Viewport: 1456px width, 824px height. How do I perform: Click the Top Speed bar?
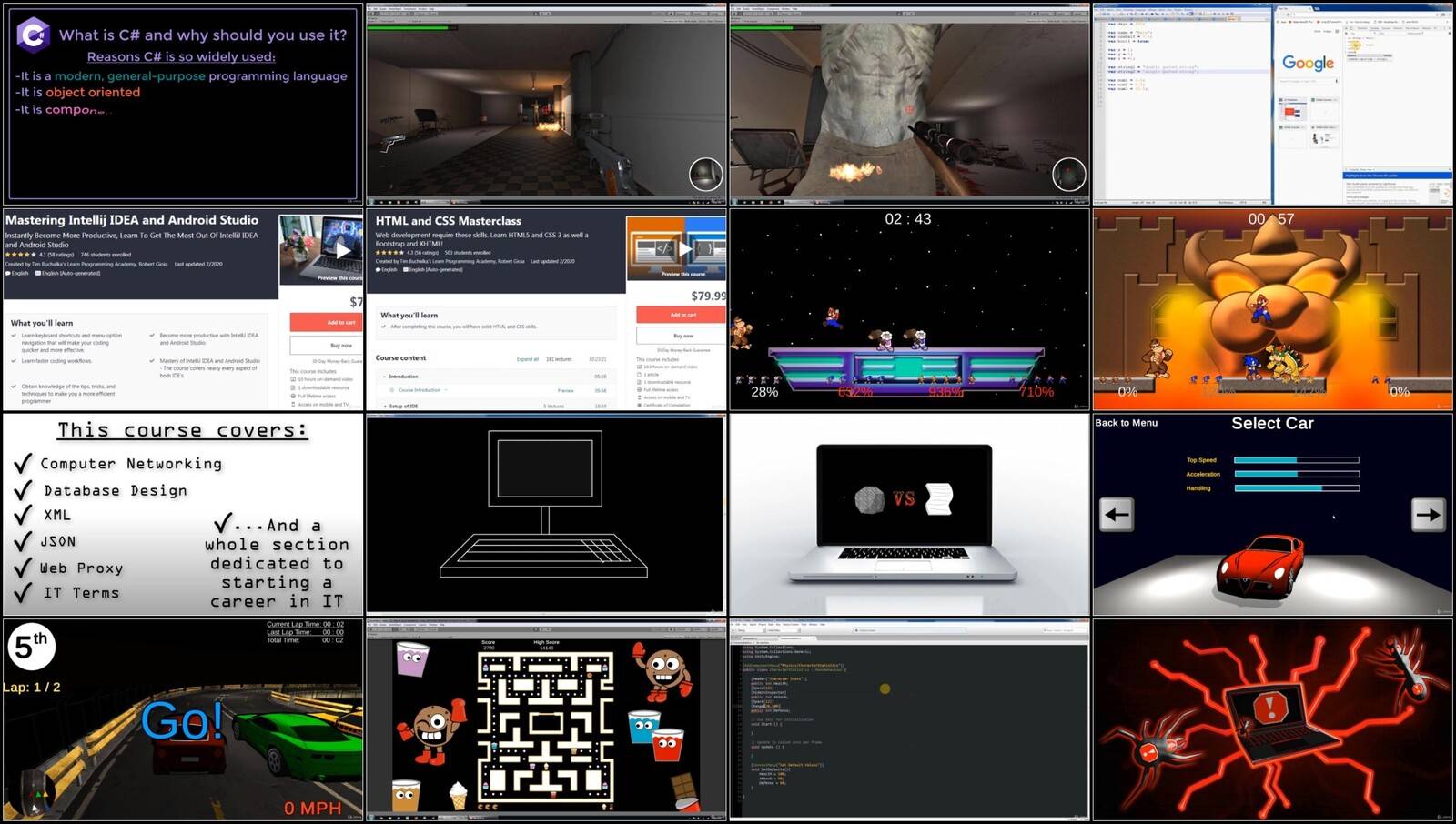point(1296,460)
